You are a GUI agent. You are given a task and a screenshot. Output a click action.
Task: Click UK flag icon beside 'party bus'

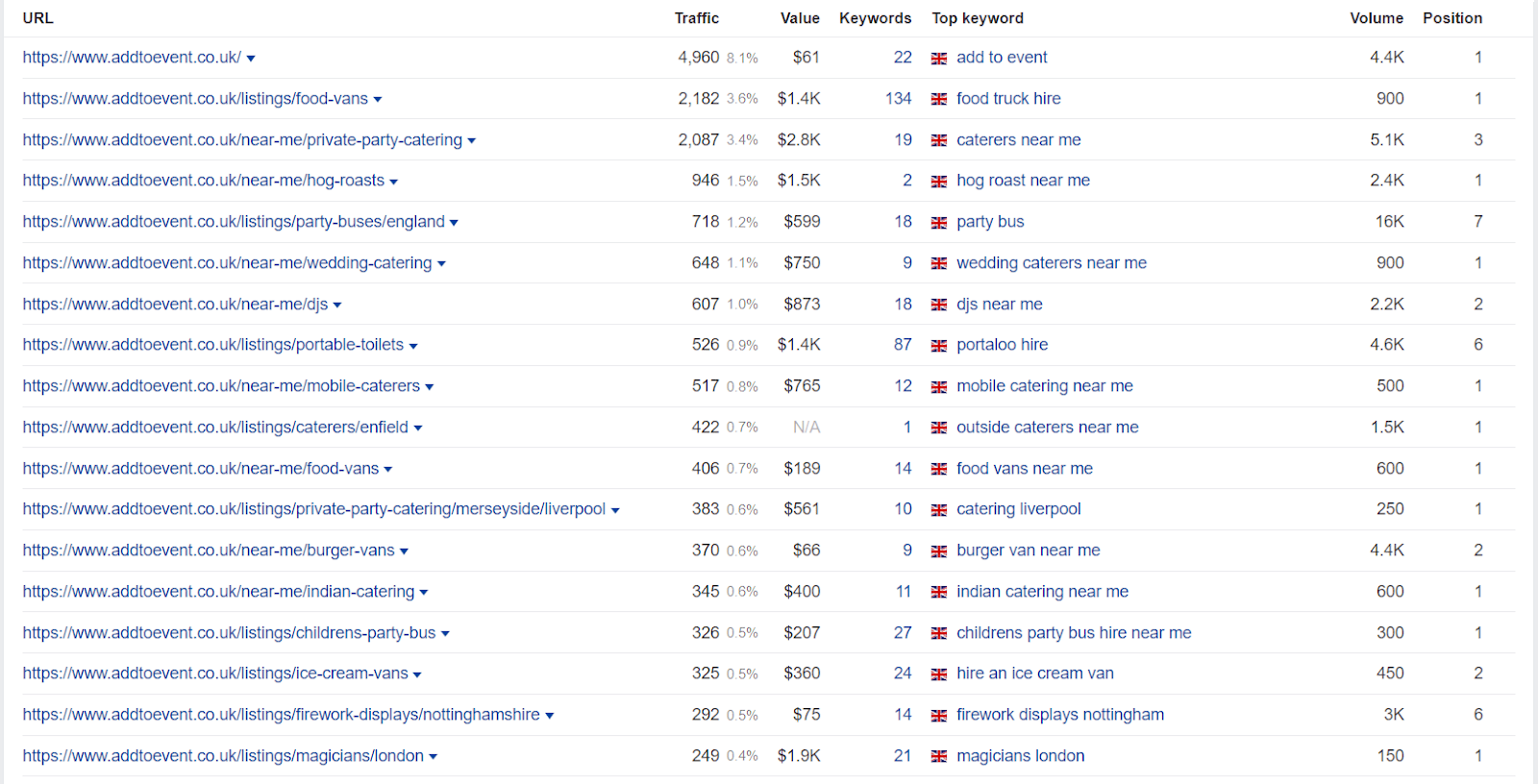click(939, 223)
